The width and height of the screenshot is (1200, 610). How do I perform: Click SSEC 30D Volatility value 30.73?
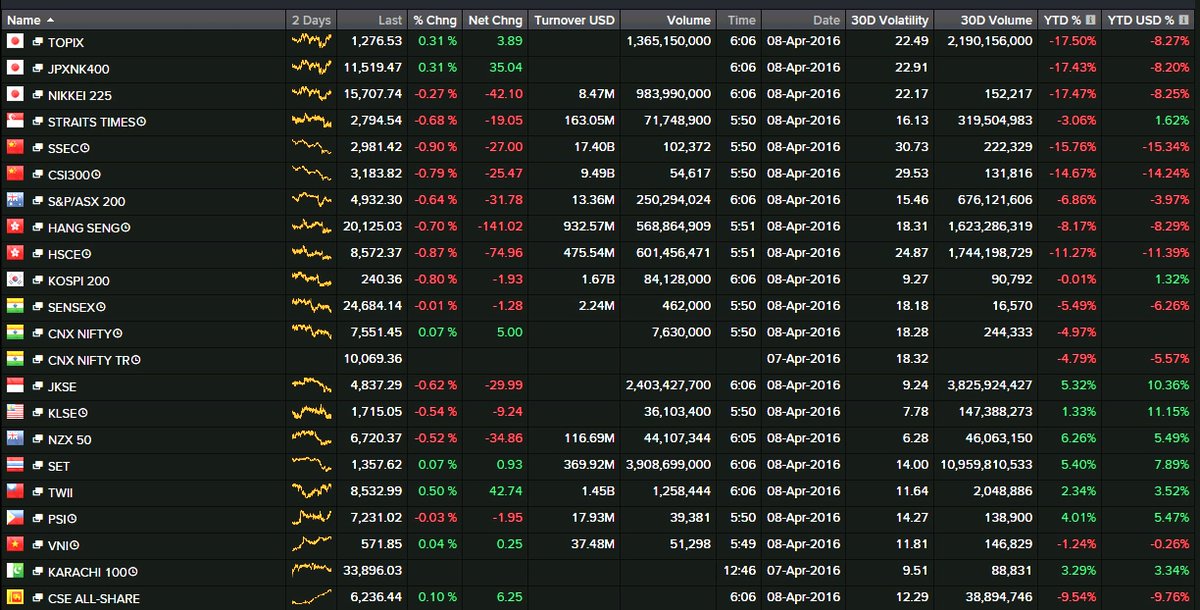coord(913,148)
